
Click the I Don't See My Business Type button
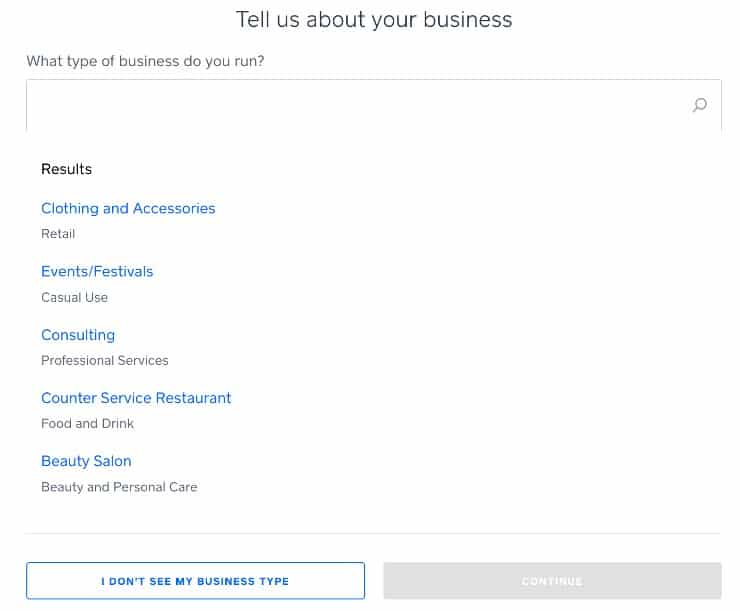pyautogui.click(x=195, y=581)
